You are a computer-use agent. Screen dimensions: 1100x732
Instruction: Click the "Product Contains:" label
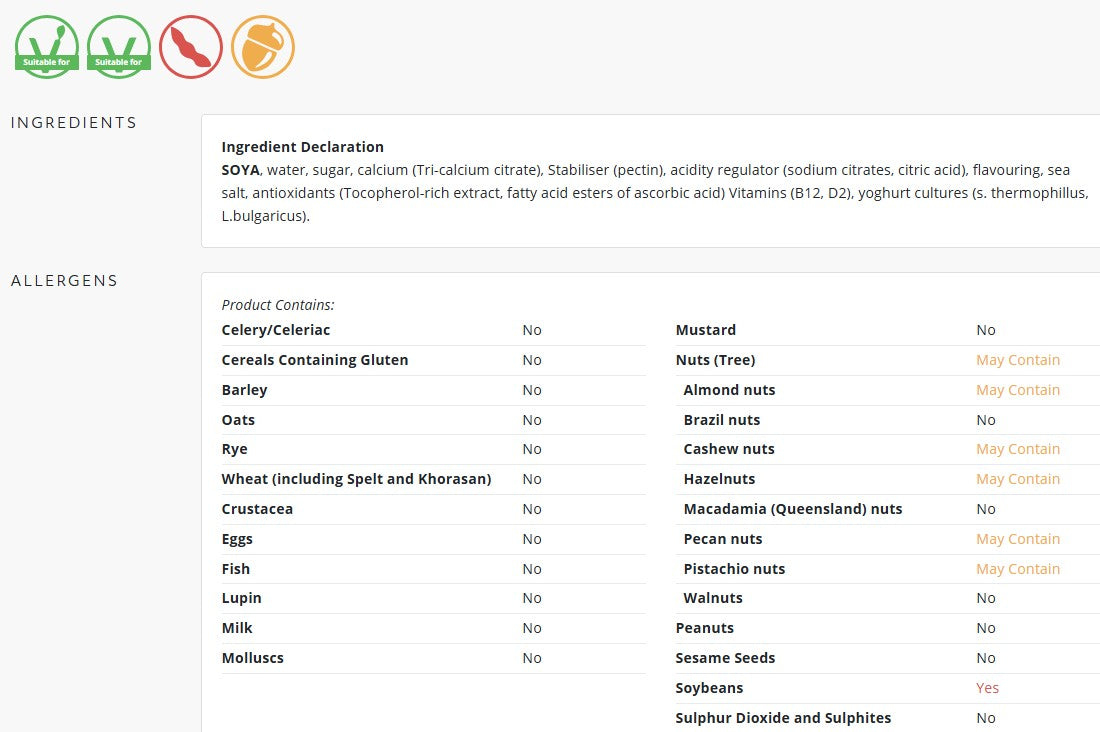278,305
